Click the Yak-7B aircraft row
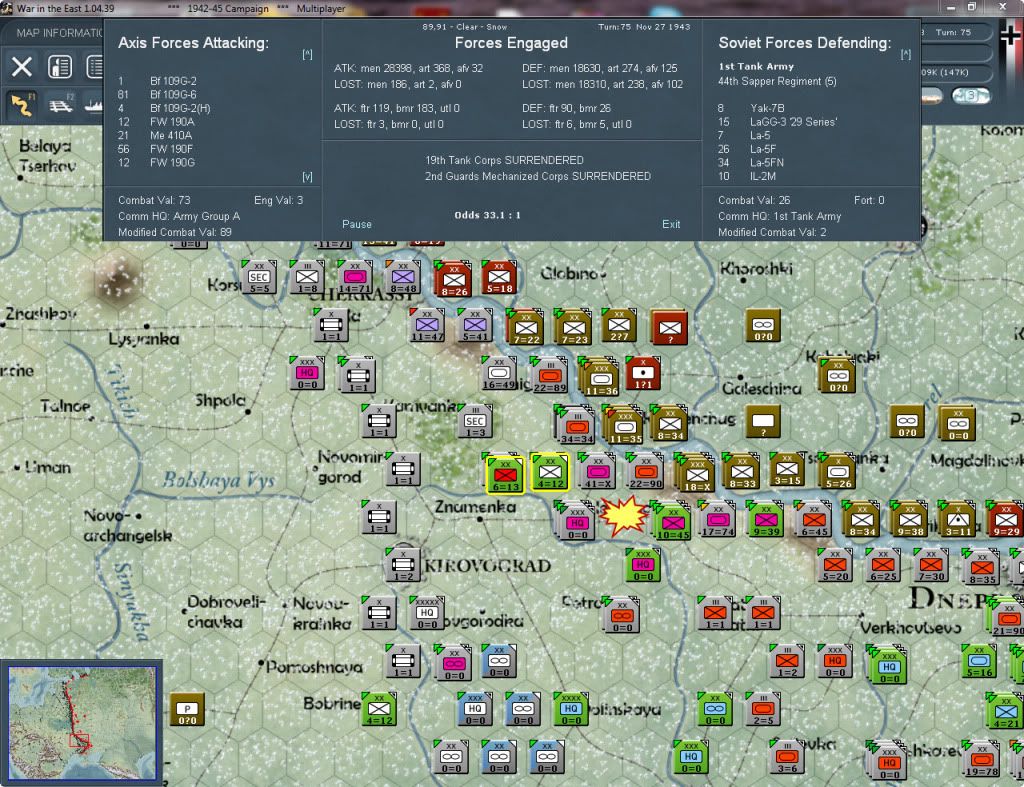This screenshot has height=787, width=1024. pyautogui.click(x=751, y=108)
